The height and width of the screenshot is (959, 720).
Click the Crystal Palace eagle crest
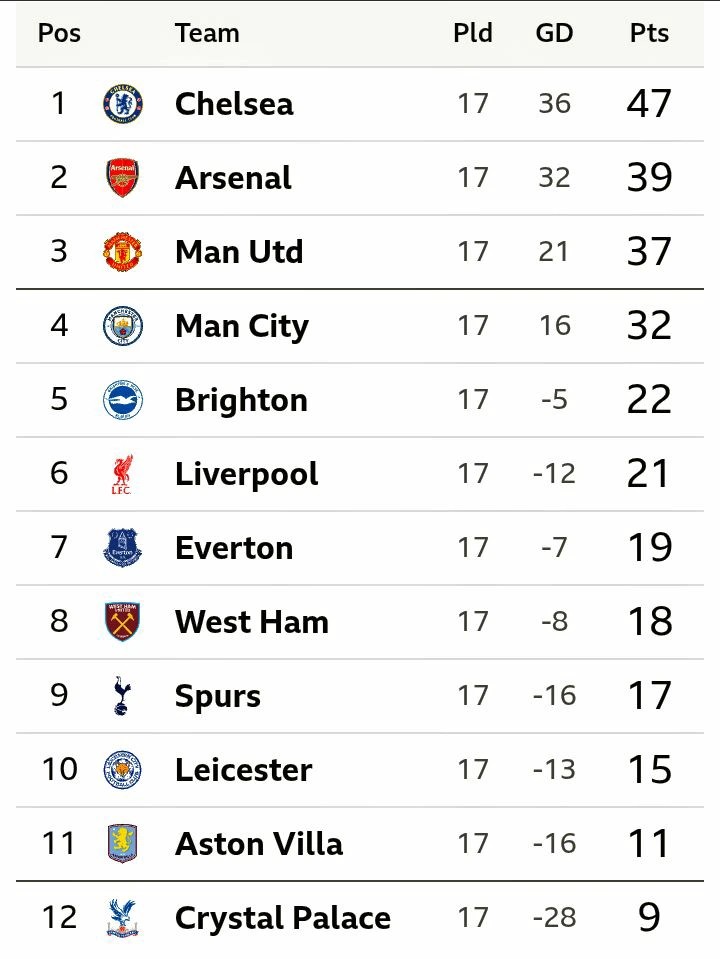(x=122, y=917)
